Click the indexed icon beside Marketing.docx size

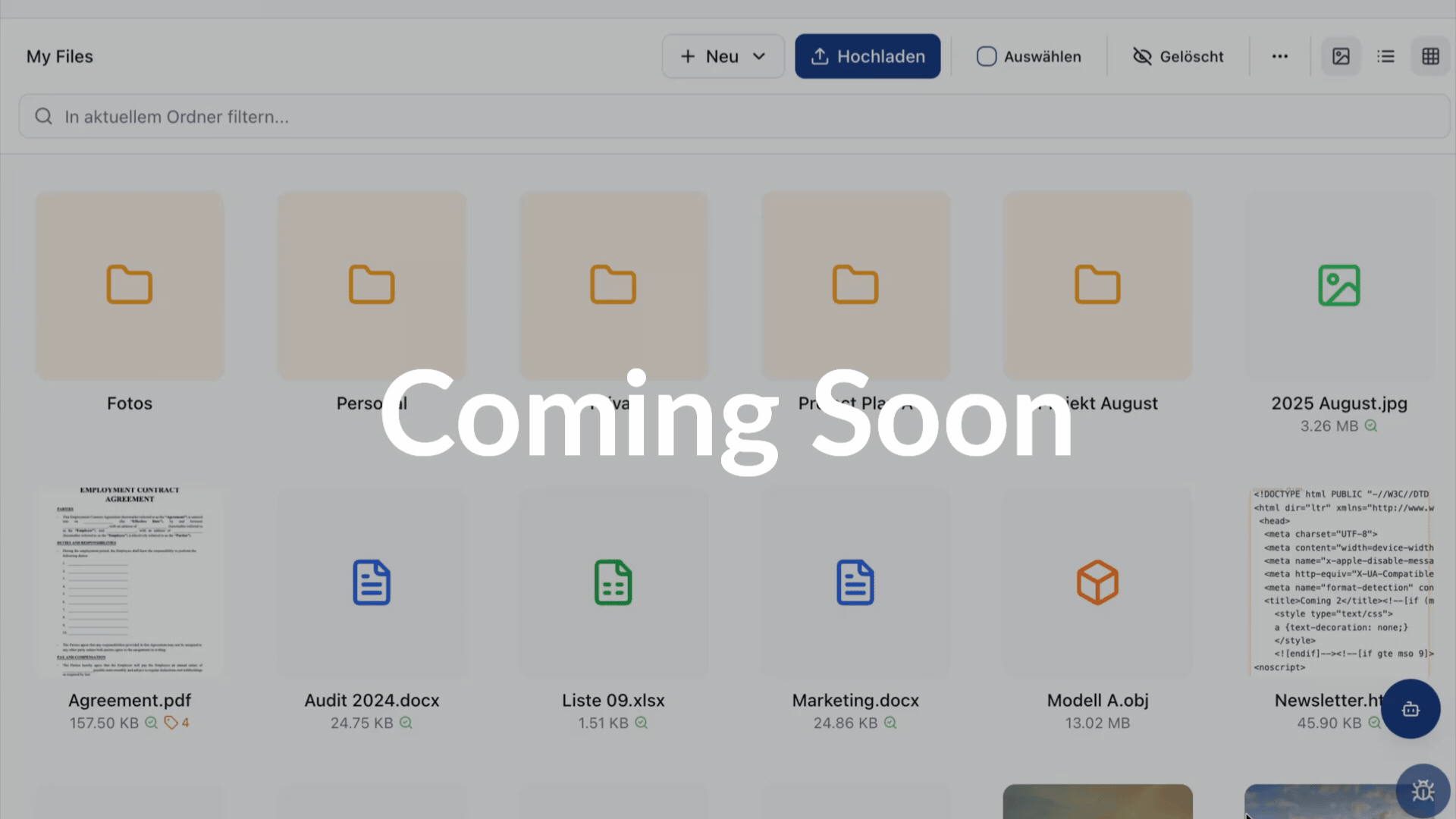pos(890,723)
